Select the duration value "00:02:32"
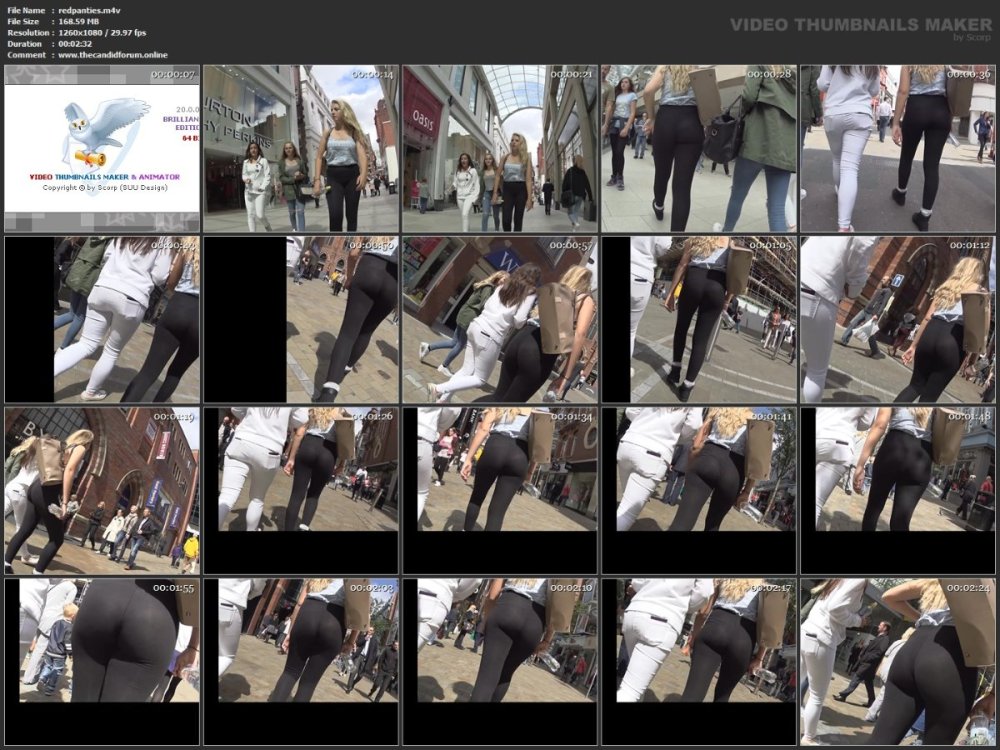1000x750 pixels. pyautogui.click(x=75, y=44)
